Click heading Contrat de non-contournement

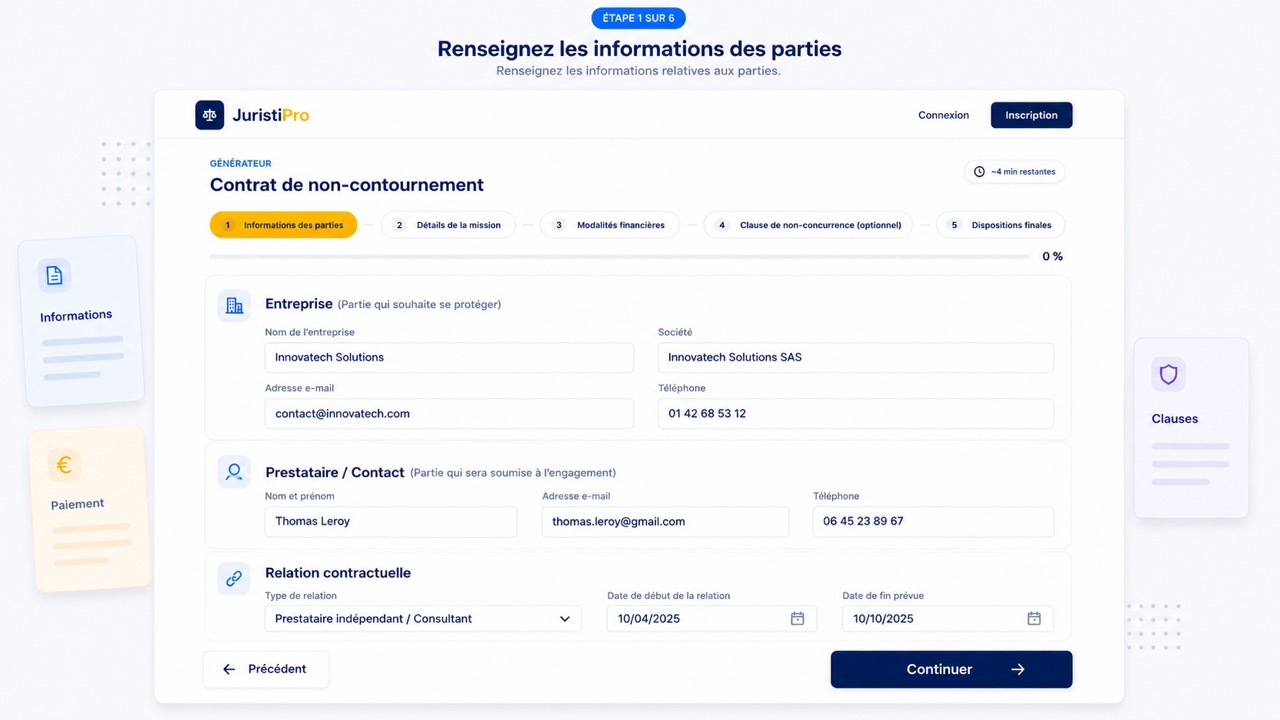[347, 185]
